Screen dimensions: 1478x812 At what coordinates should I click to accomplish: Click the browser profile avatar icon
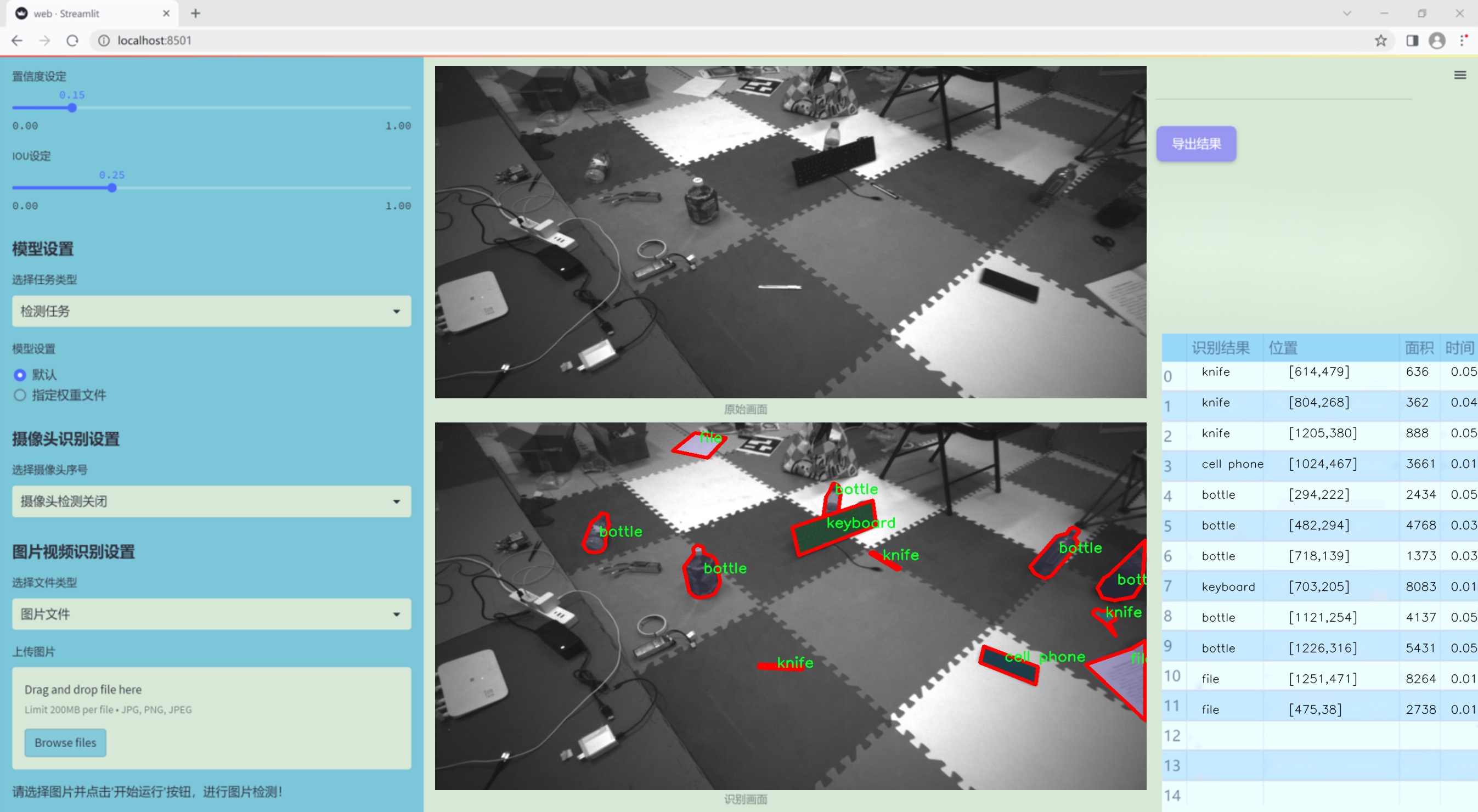[1437, 41]
